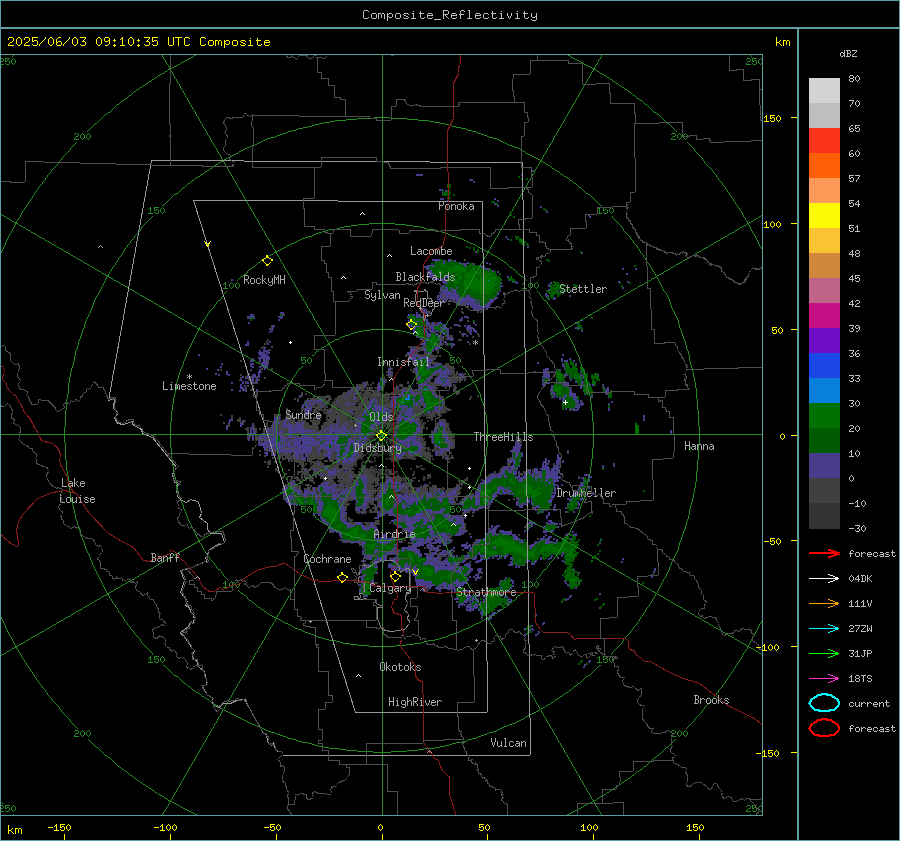Screen dimensions: 900x841
Task: Click the yellow diamond marker below Cochrane
Action: (x=342, y=577)
